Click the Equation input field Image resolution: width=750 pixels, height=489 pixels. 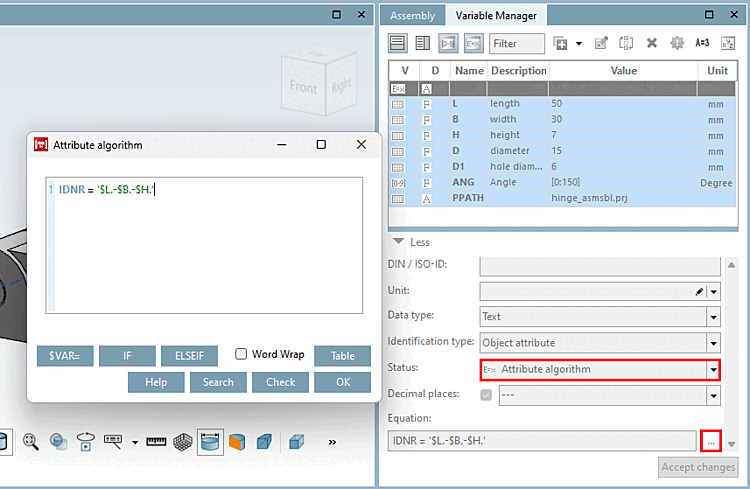tap(542, 441)
